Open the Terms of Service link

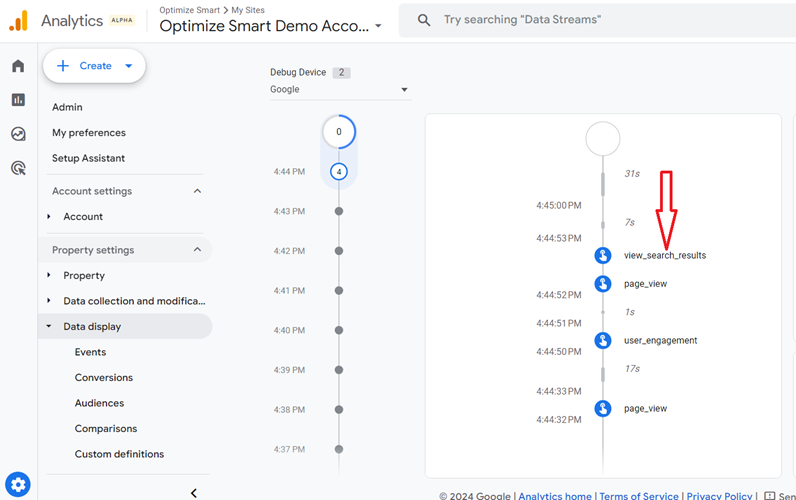click(x=639, y=496)
